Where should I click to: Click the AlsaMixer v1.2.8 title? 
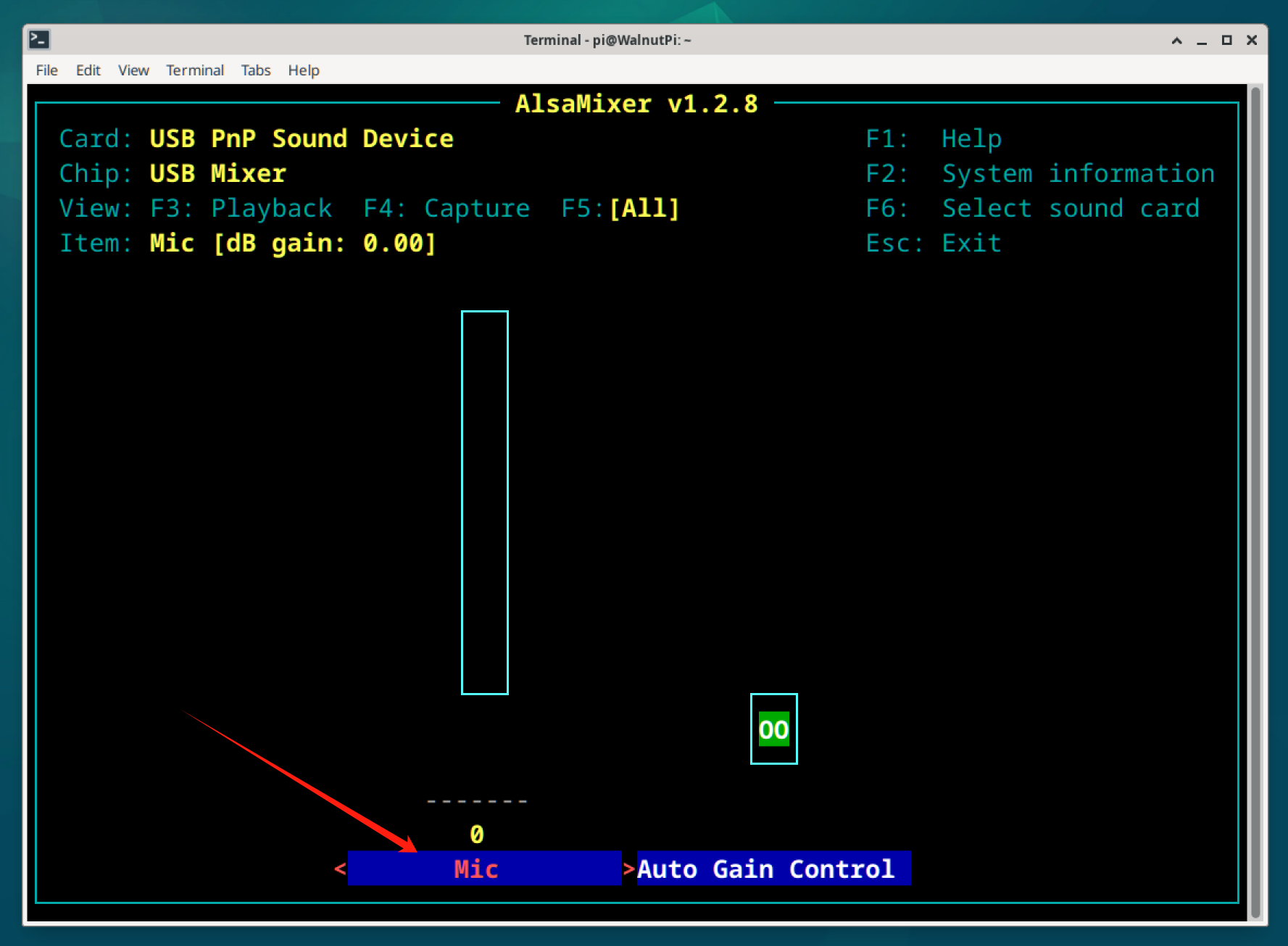[636, 104]
